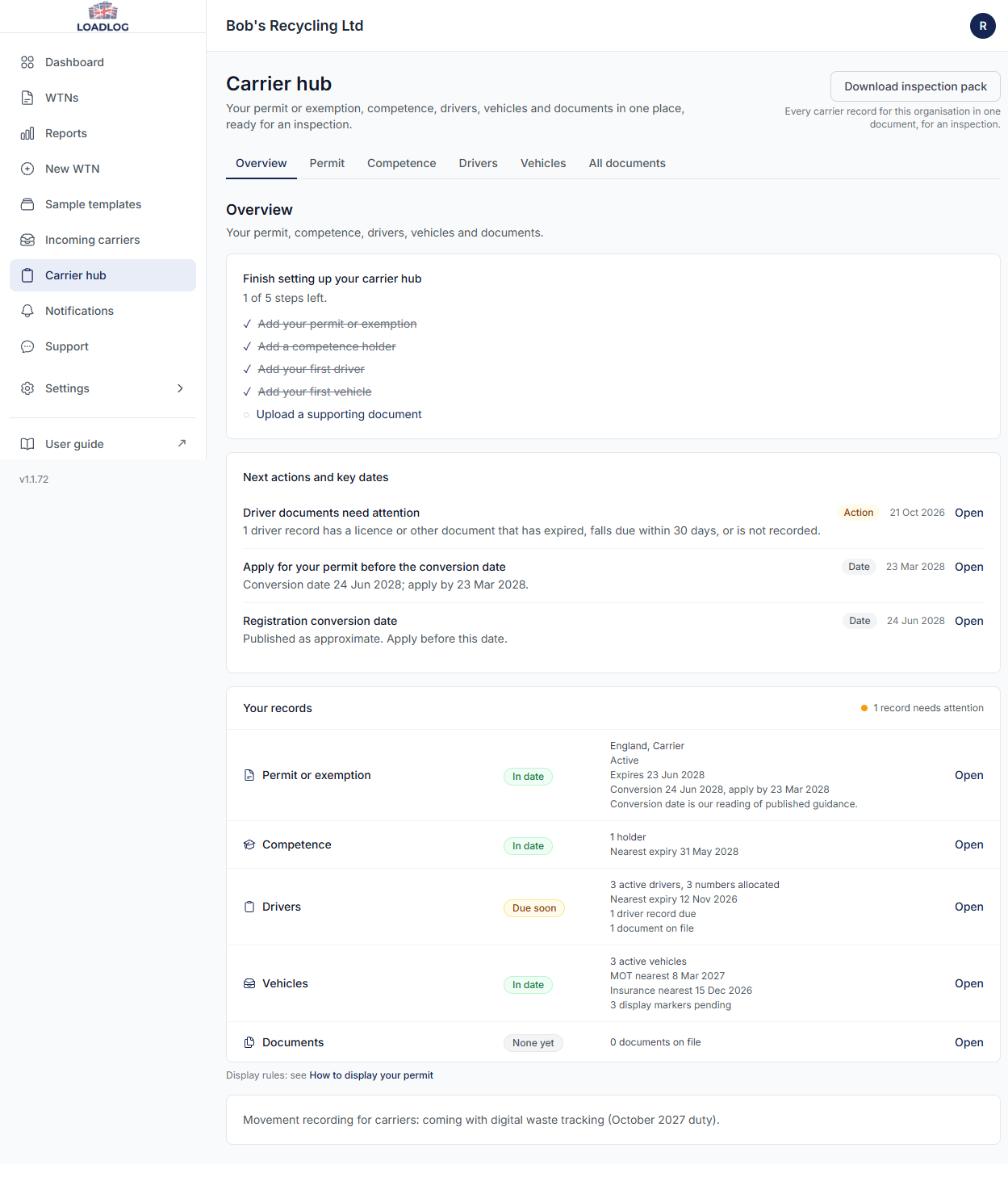This screenshot has width=1008, height=1190.
Task: Open the Vehicles record
Action: point(968,983)
